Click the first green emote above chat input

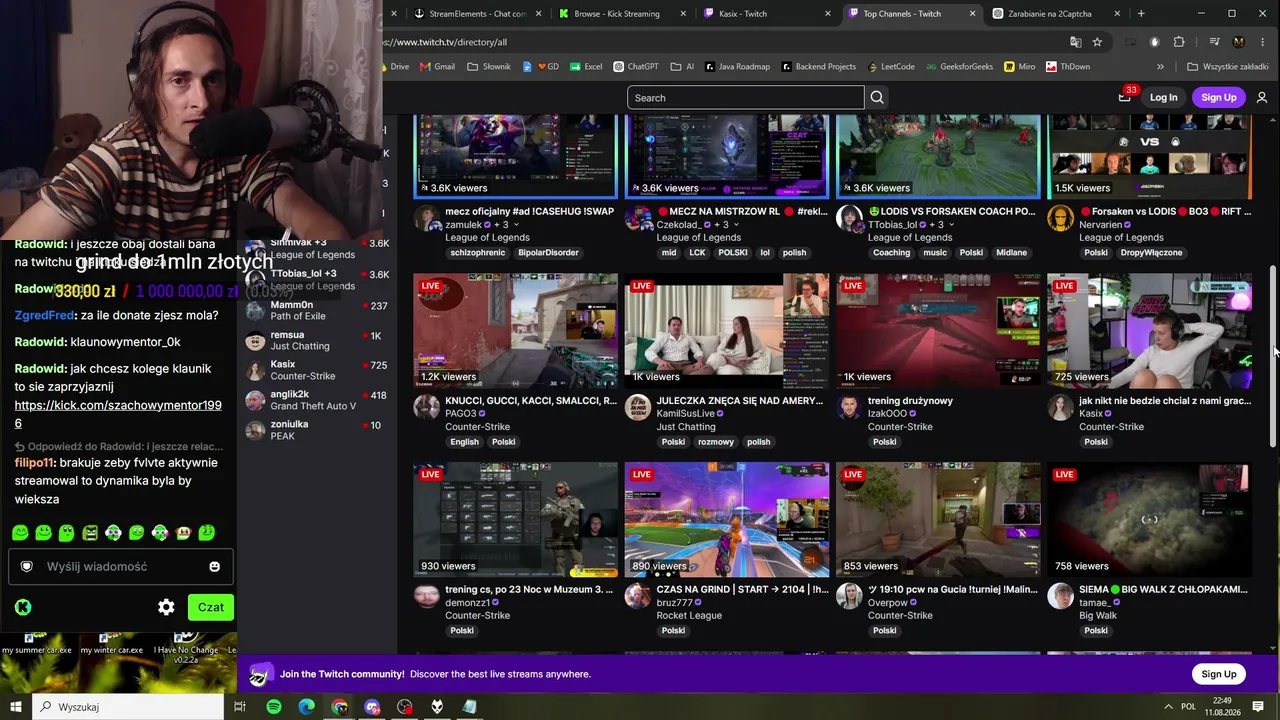tap(21, 533)
